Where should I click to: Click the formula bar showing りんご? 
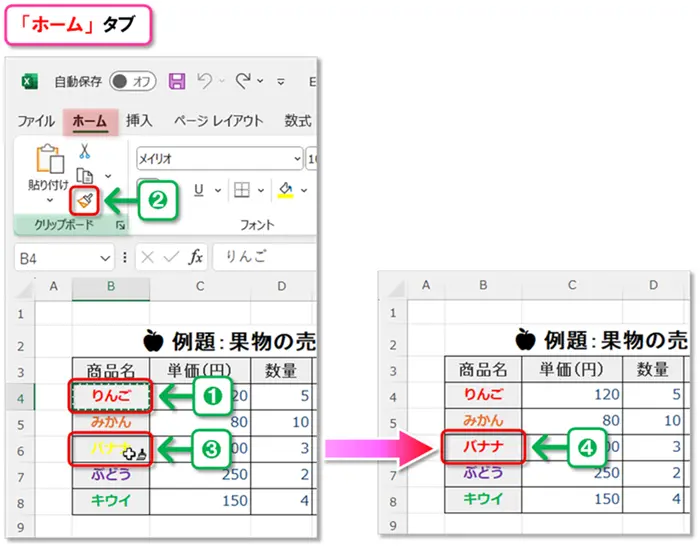[x=265, y=257]
